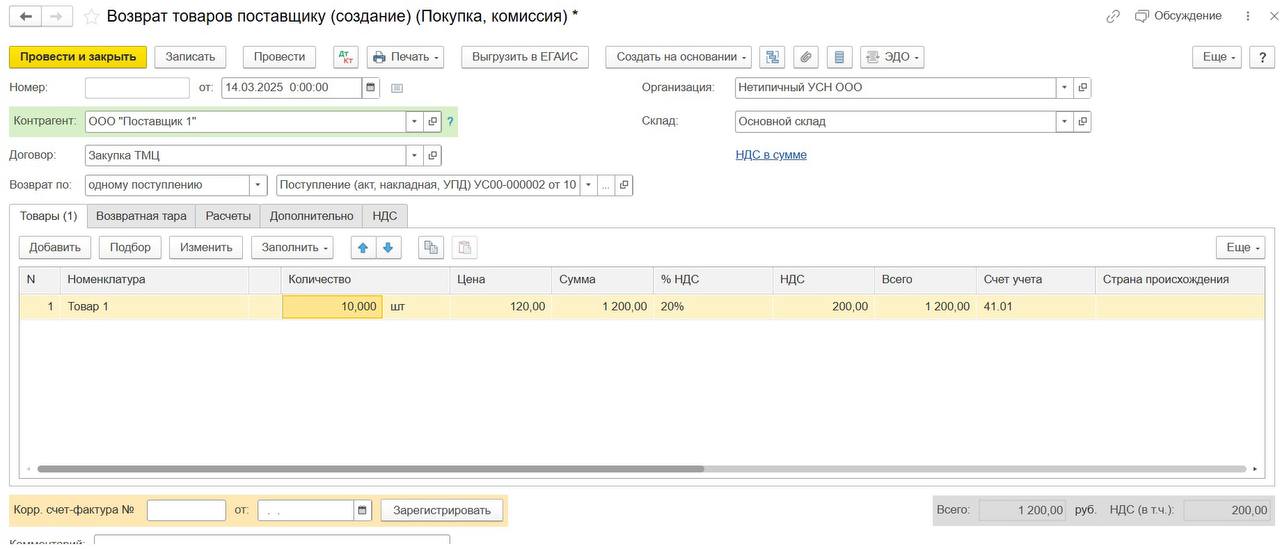Click the НДС cell 200,00 in row
Viewport: 1280px width, 549px height.
point(823,307)
